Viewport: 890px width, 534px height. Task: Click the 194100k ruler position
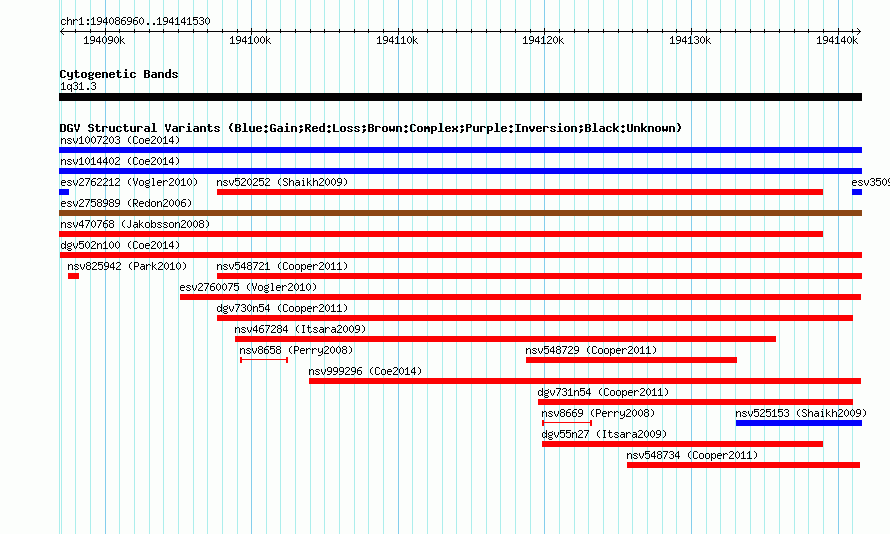250,40
